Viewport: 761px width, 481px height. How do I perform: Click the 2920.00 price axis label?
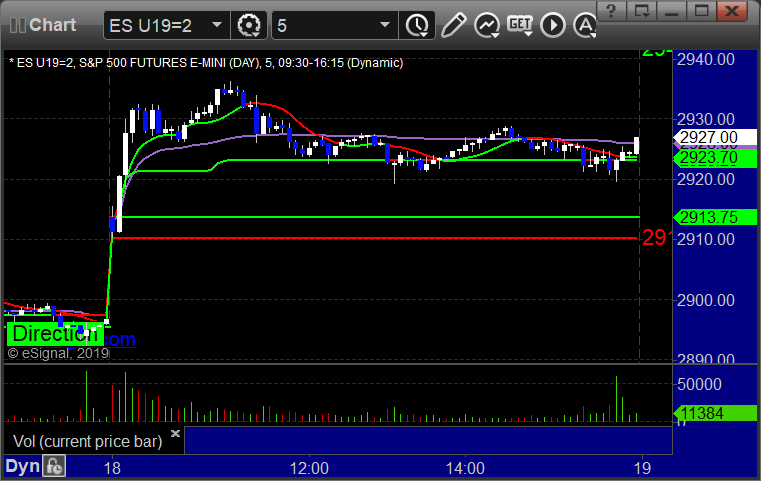(x=706, y=180)
